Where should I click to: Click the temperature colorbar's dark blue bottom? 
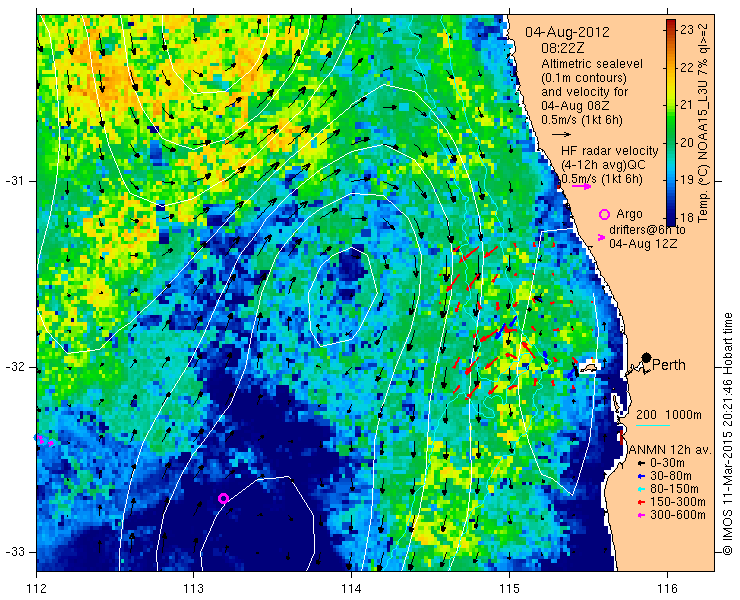[x=671, y=221]
